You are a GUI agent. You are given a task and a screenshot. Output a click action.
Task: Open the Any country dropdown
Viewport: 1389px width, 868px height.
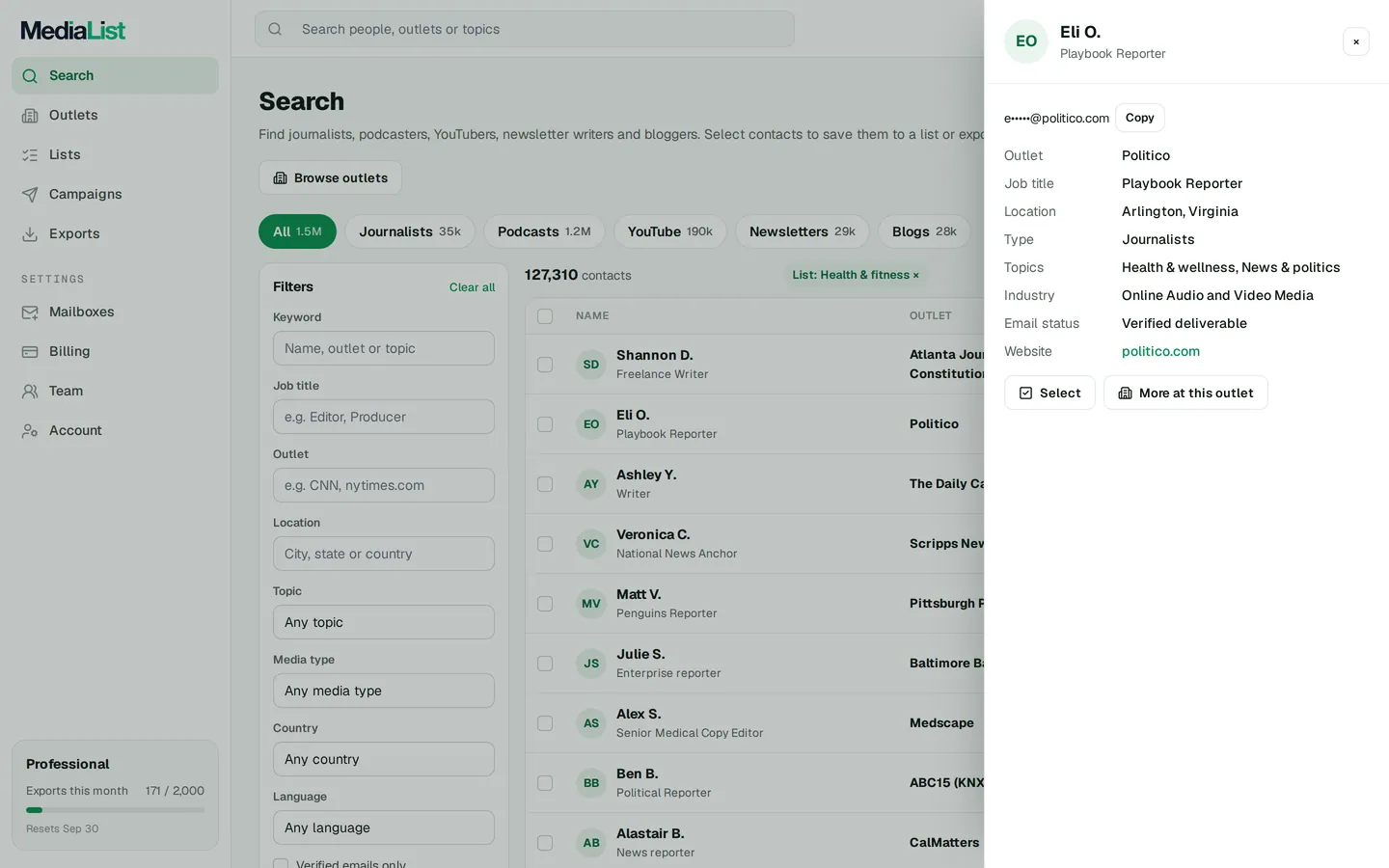(384, 759)
